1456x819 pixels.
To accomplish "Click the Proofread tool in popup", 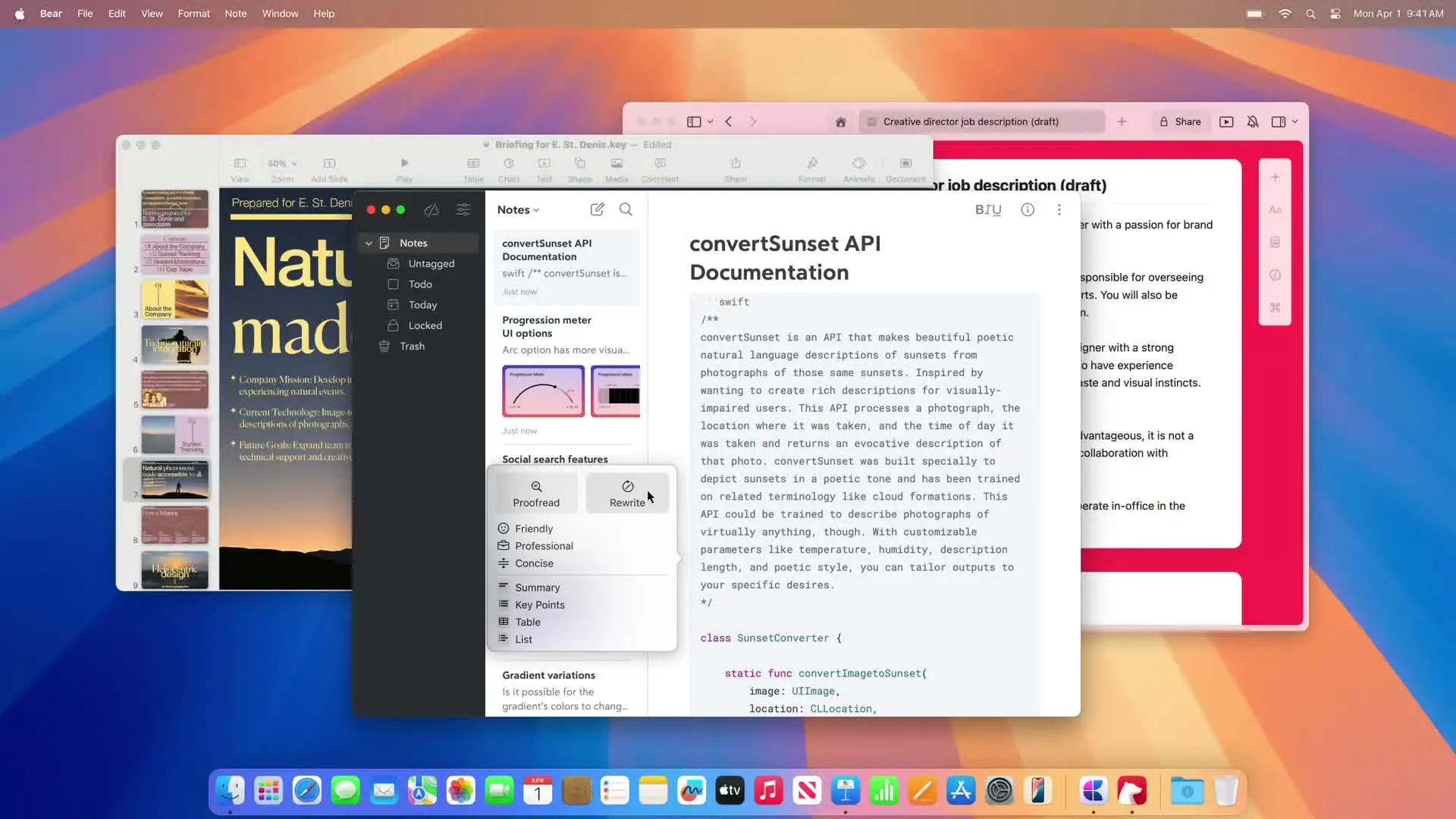I will click(x=536, y=493).
